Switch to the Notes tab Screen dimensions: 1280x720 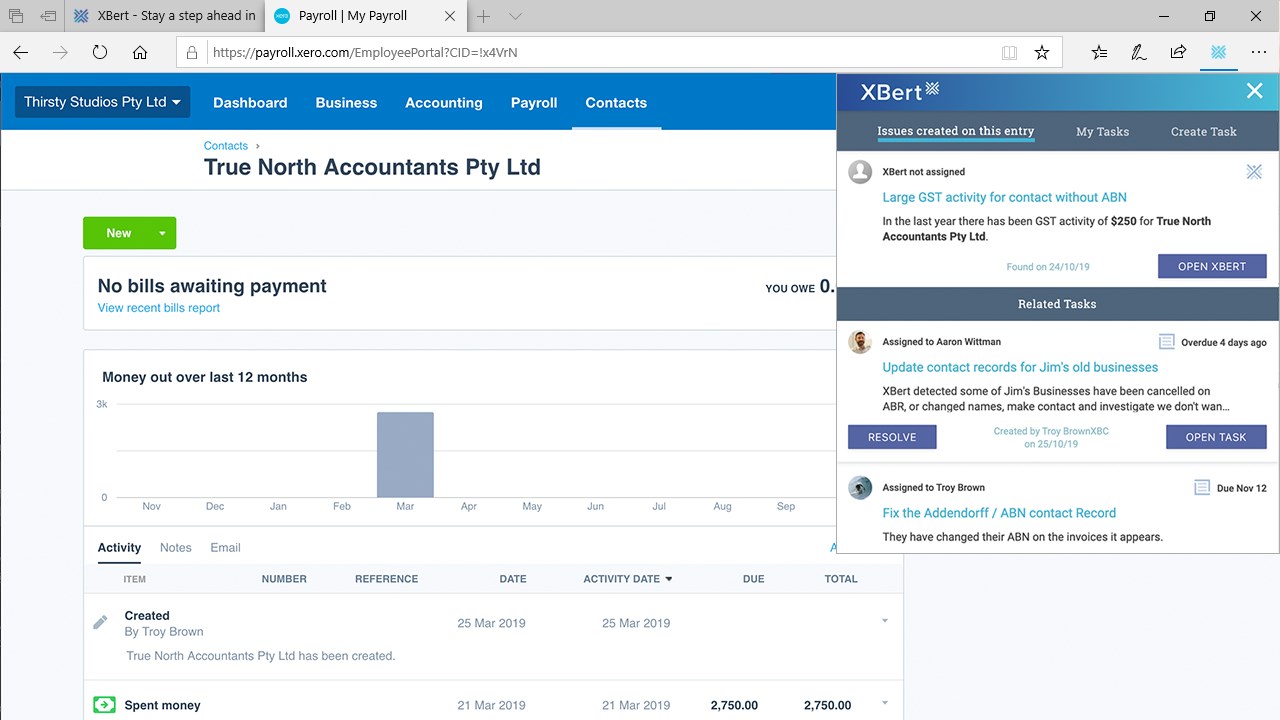175,547
